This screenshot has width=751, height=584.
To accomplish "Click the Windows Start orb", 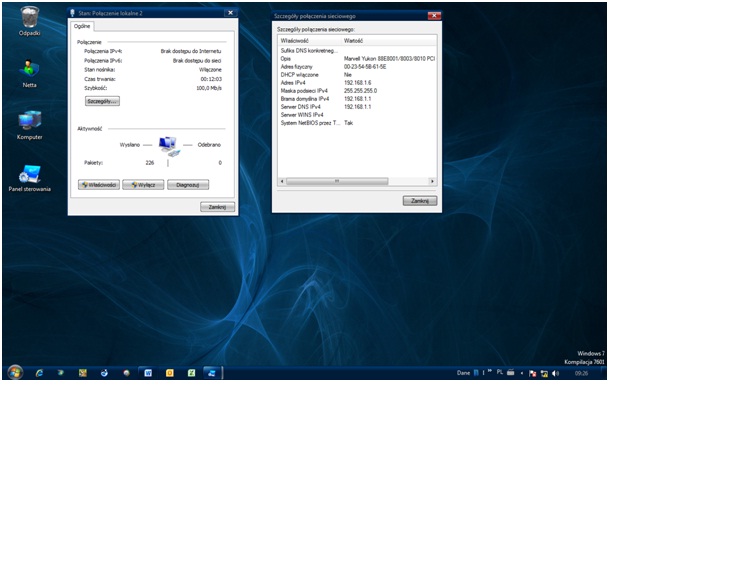I will click(x=15, y=372).
